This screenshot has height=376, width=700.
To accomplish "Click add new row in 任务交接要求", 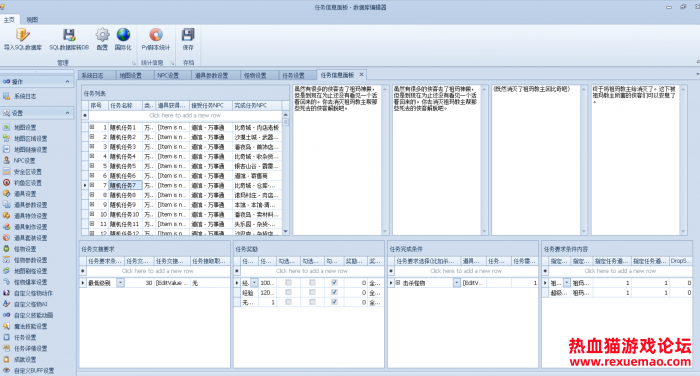I will [158, 271].
